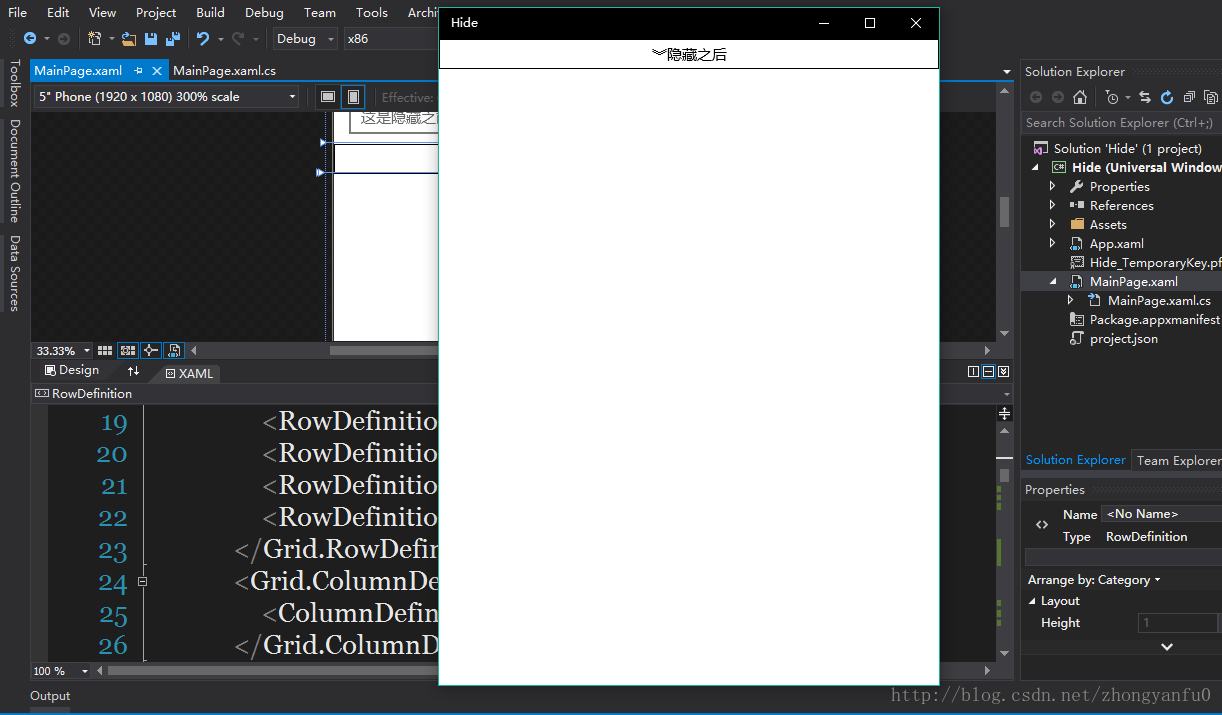Click the Open File folder icon
This screenshot has width=1222, height=715.
click(x=129, y=38)
